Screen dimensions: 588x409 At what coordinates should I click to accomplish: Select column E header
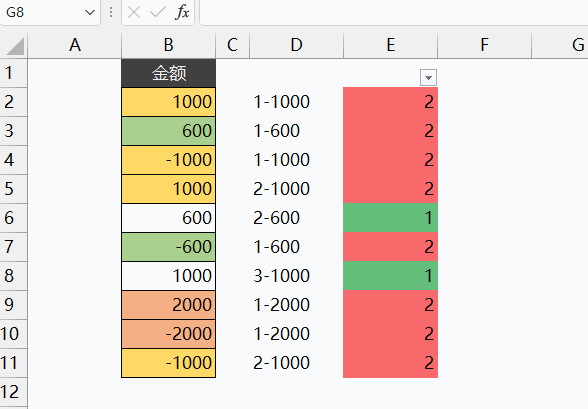(x=390, y=45)
